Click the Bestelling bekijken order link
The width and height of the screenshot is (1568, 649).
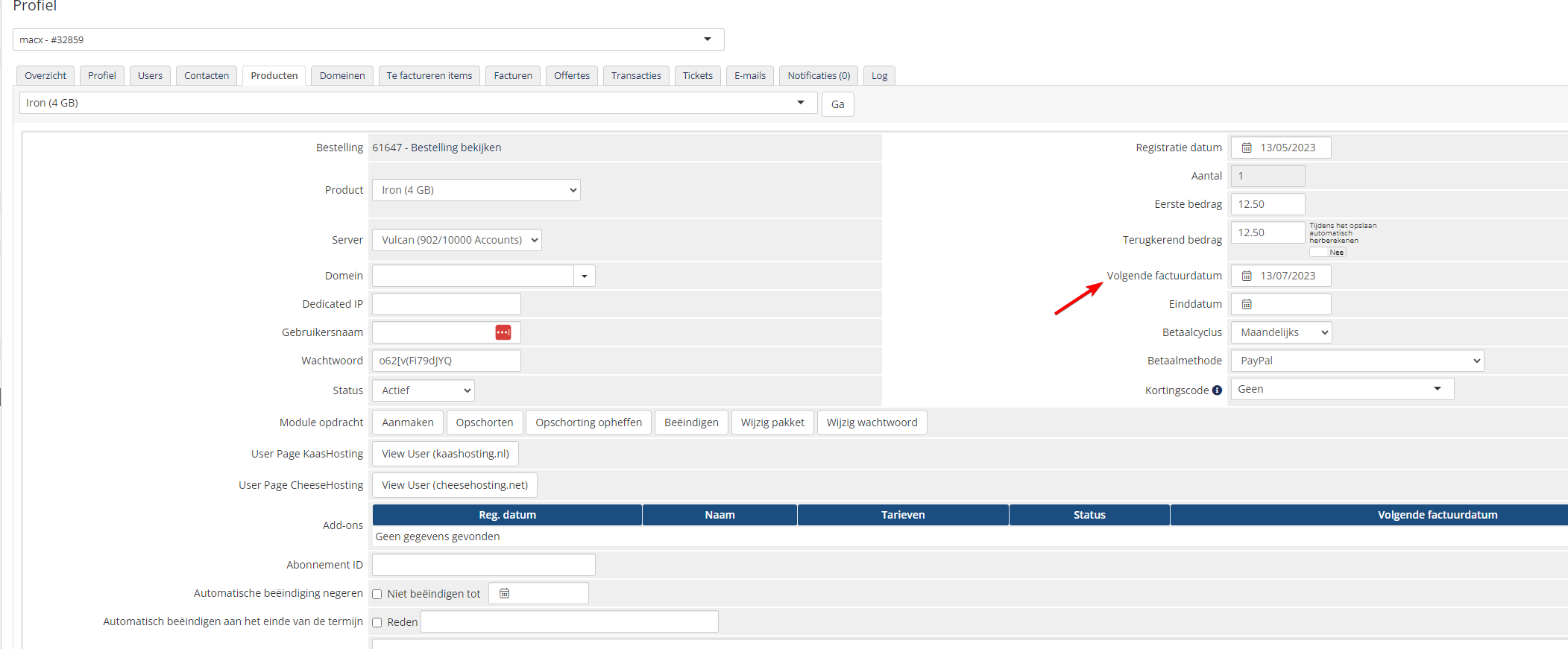coord(456,148)
